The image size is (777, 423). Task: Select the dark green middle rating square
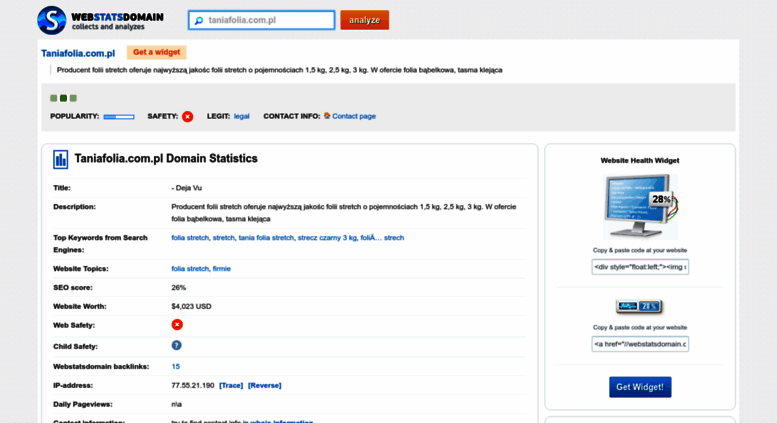click(x=63, y=98)
